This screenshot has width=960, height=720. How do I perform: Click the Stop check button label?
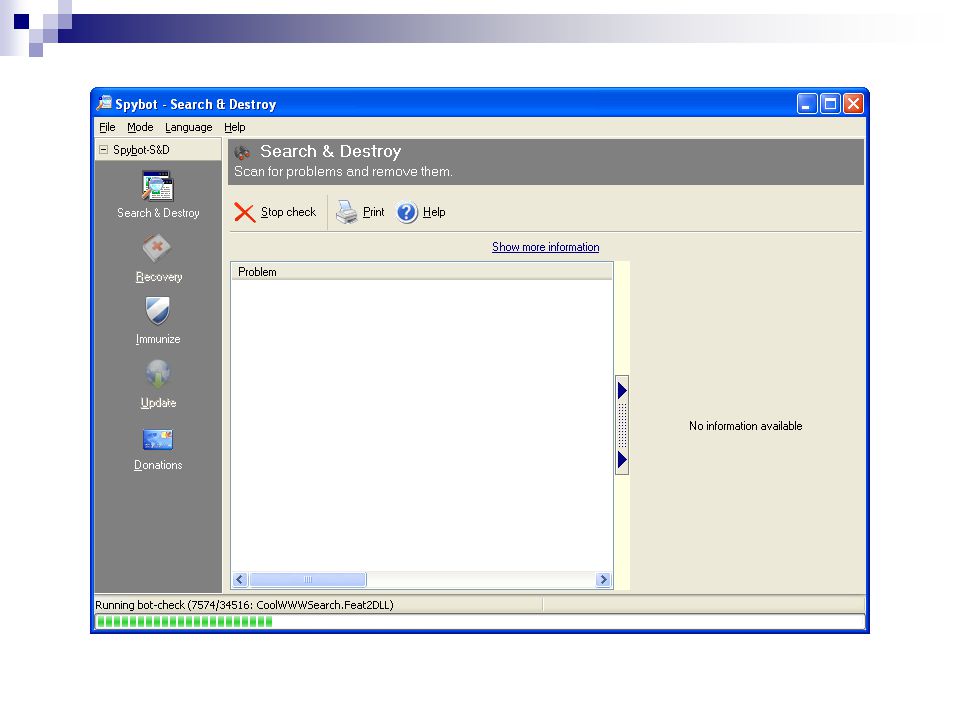(288, 212)
